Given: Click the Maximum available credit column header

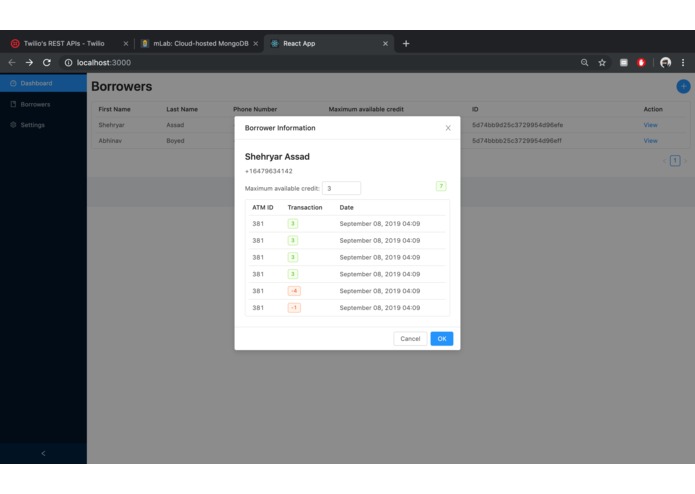Looking at the screenshot, I should [366, 109].
